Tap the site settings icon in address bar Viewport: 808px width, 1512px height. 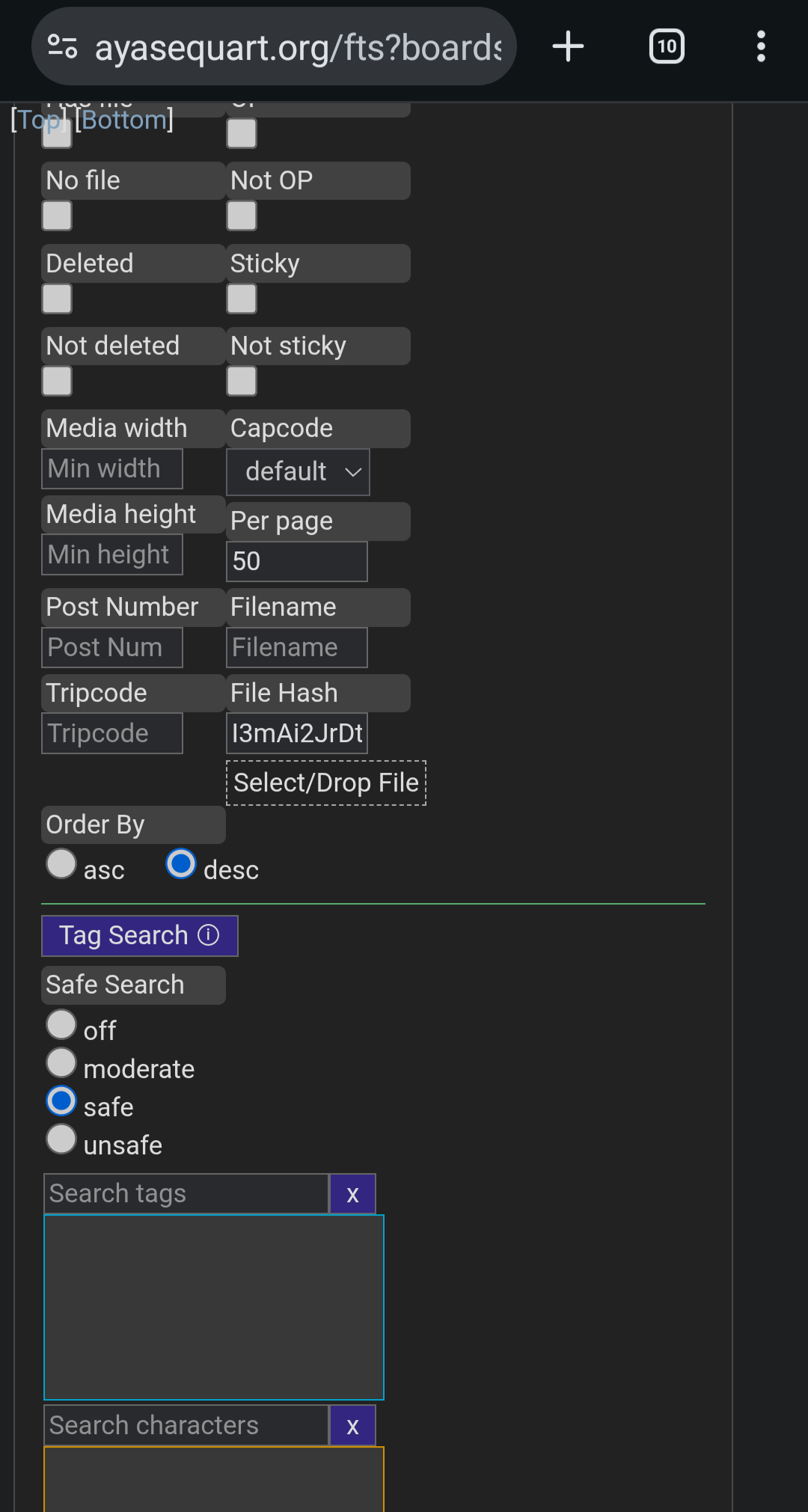point(63,46)
